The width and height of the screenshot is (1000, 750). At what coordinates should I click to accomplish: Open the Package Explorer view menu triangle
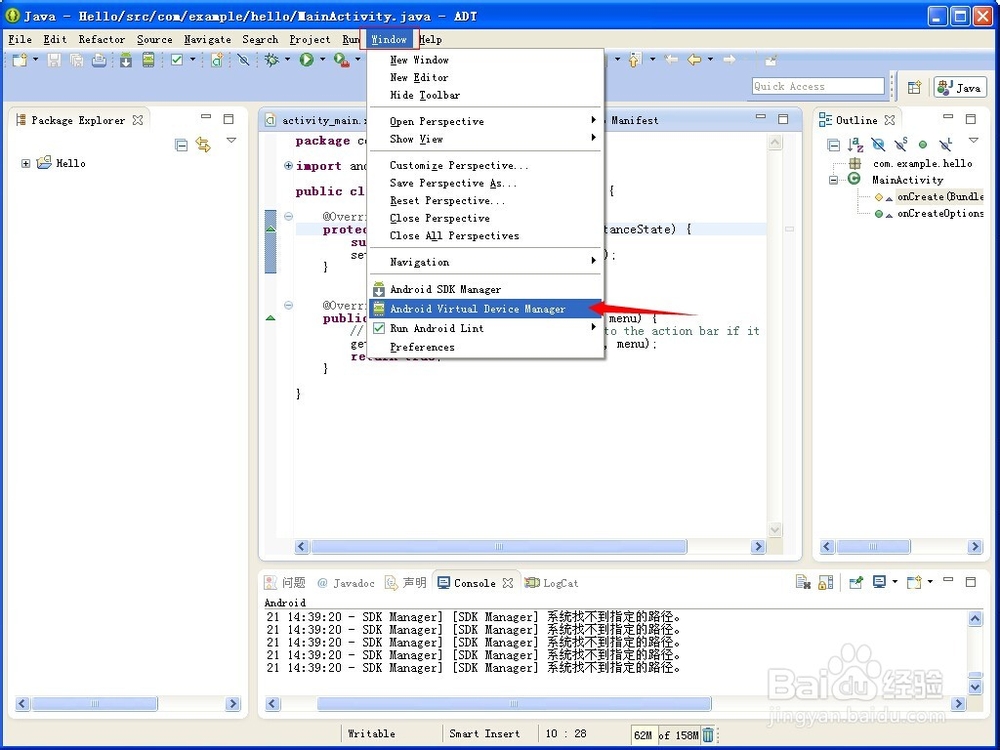232,140
